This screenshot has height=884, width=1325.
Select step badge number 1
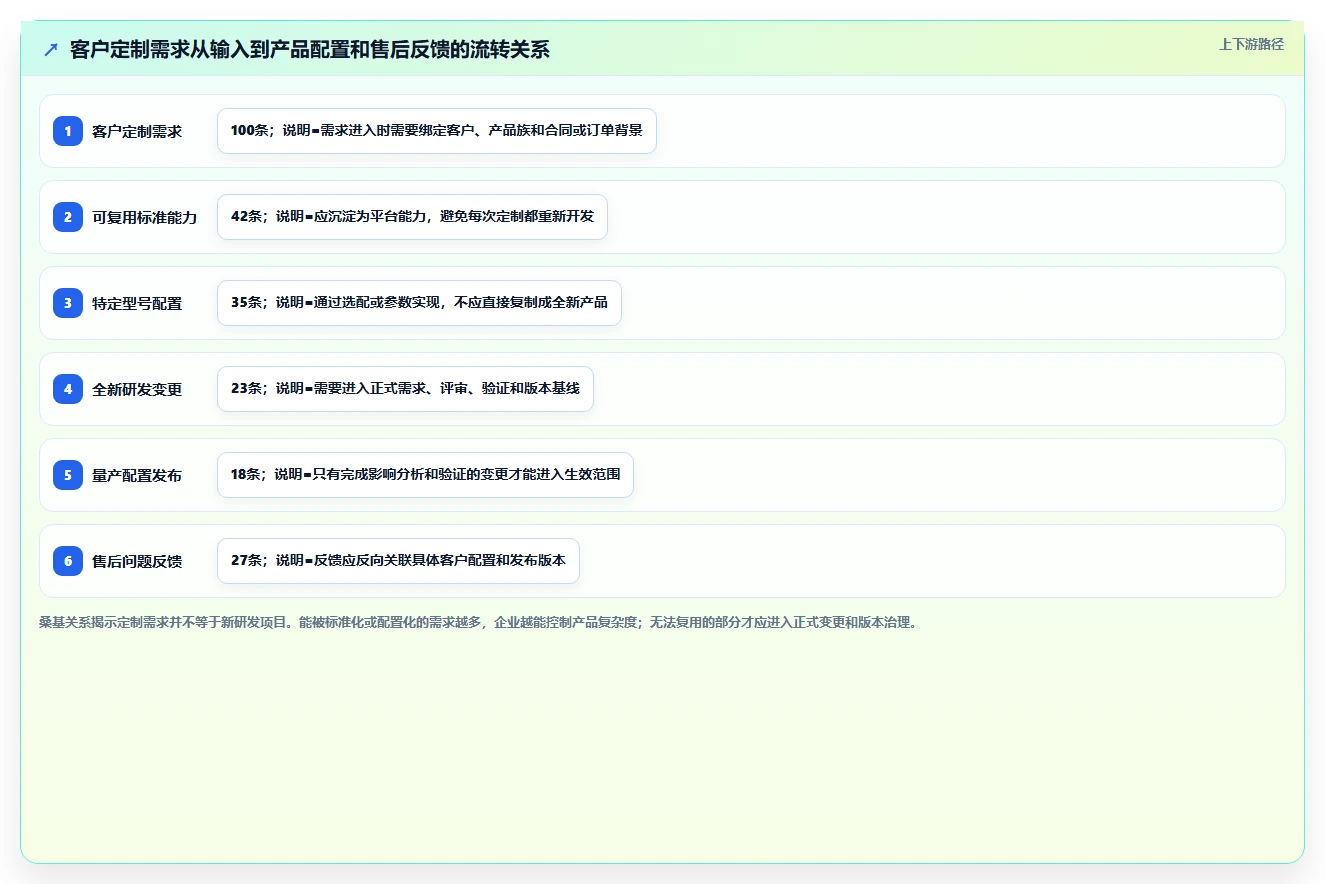point(68,130)
